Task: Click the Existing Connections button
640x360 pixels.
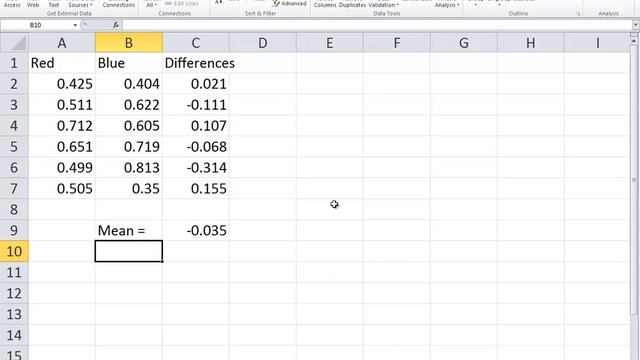Action: (x=118, y=4)
